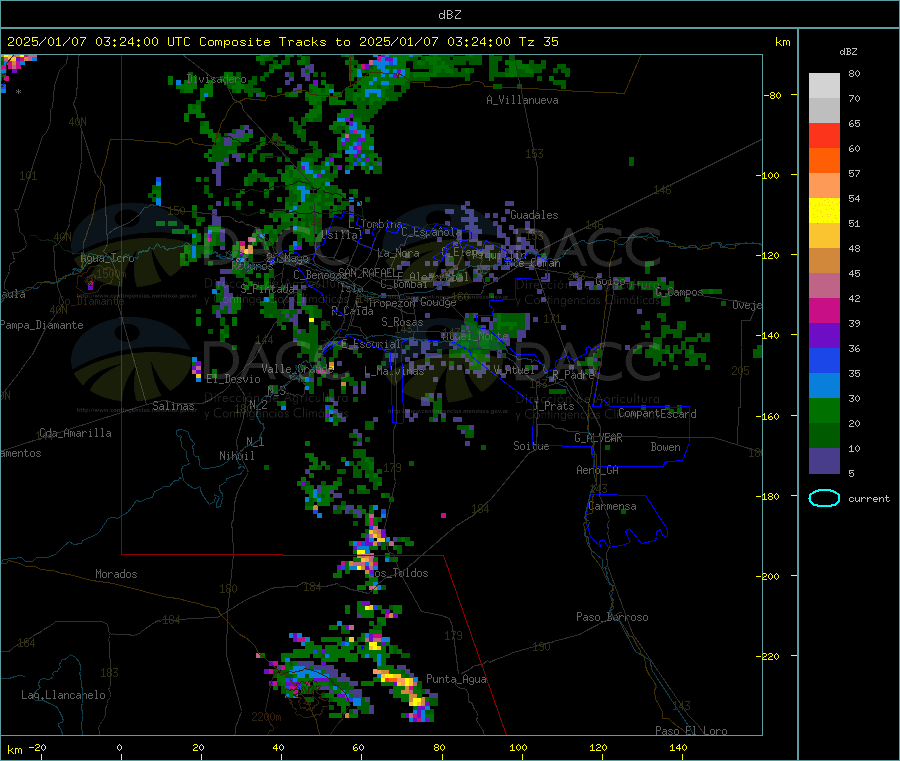Click the 'L_Malvinas' place label
The image size is (900, 761).
tap(394, 372)
